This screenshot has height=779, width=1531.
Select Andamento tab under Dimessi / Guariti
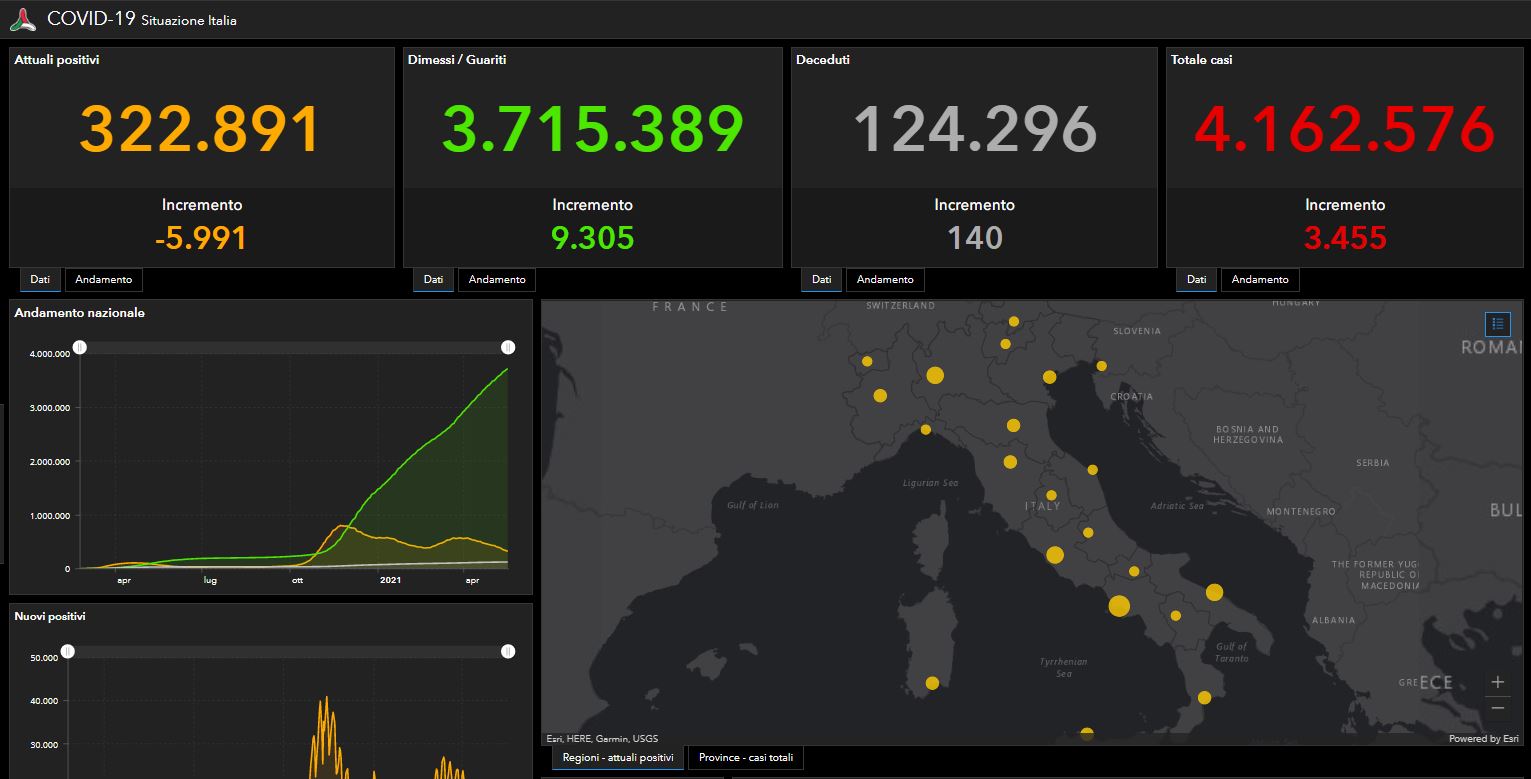click(x=497, y=280)
